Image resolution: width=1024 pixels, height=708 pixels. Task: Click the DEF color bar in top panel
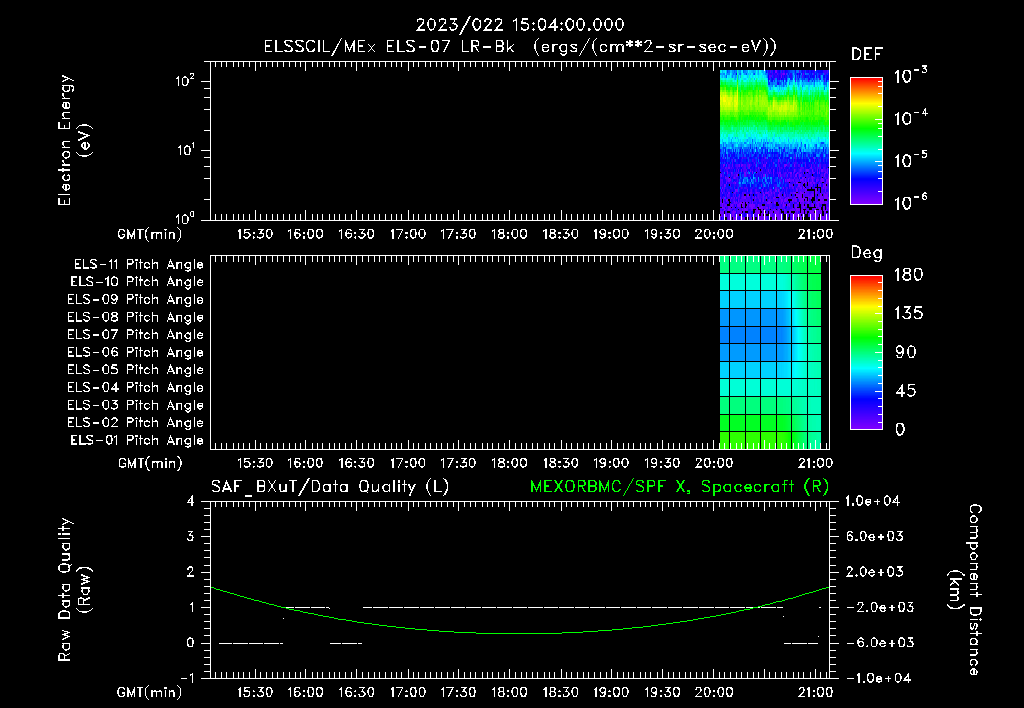[x=866, y=140]
